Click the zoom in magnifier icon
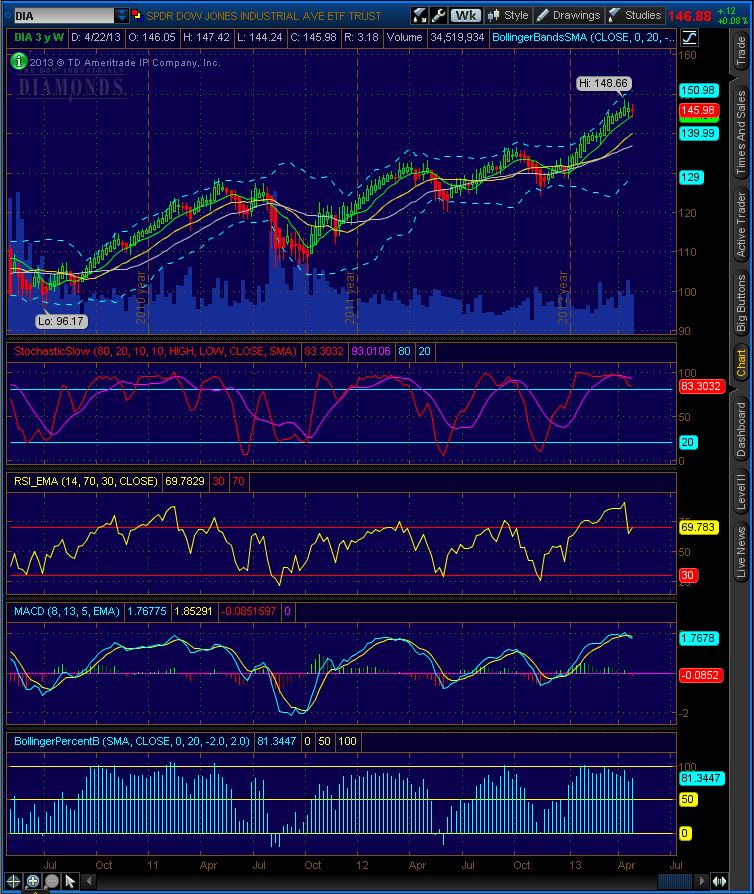The image size is (754, 894). pos(33,881)
